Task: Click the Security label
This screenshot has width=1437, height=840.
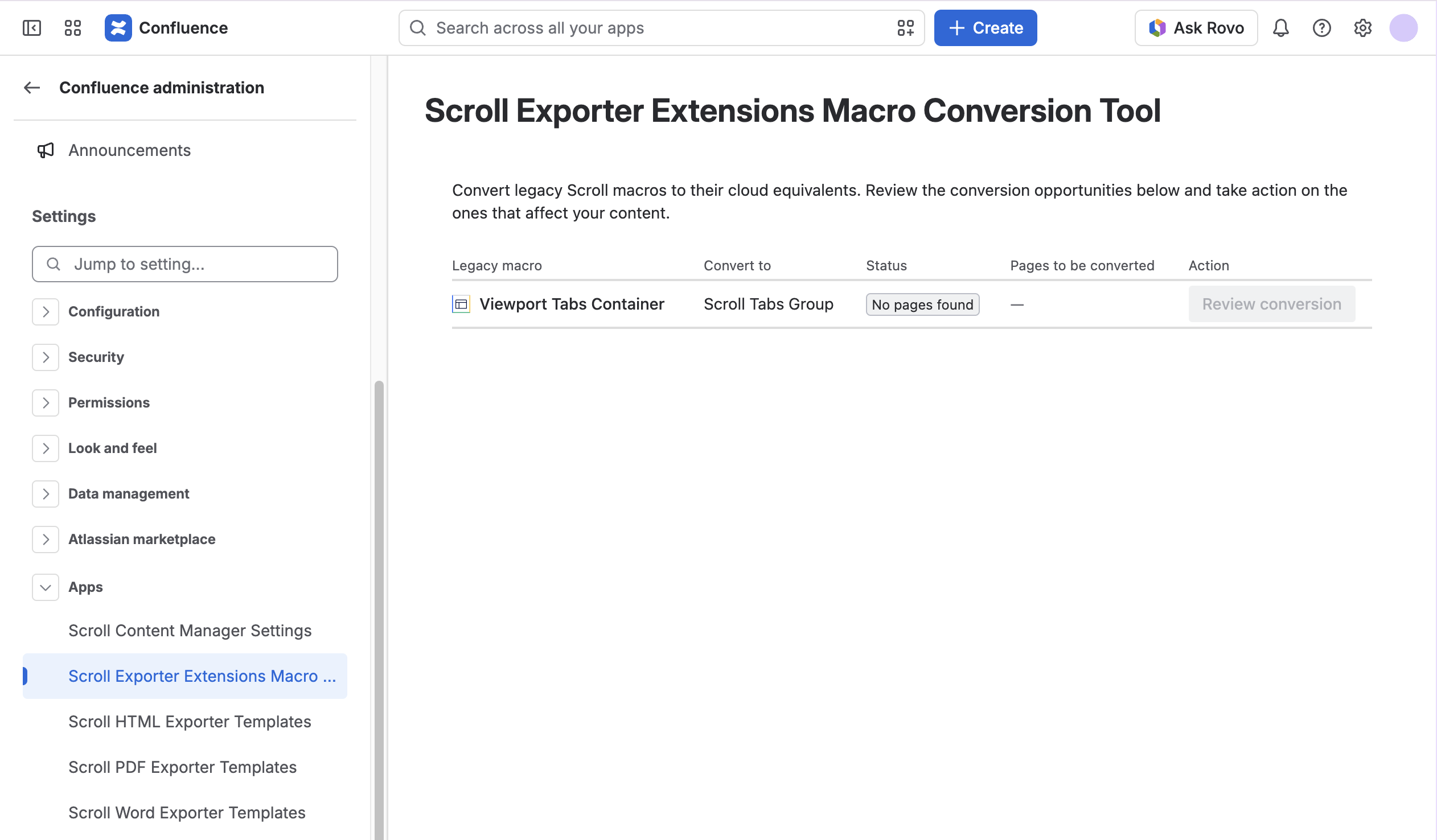Action: click(x=96, y=357)
